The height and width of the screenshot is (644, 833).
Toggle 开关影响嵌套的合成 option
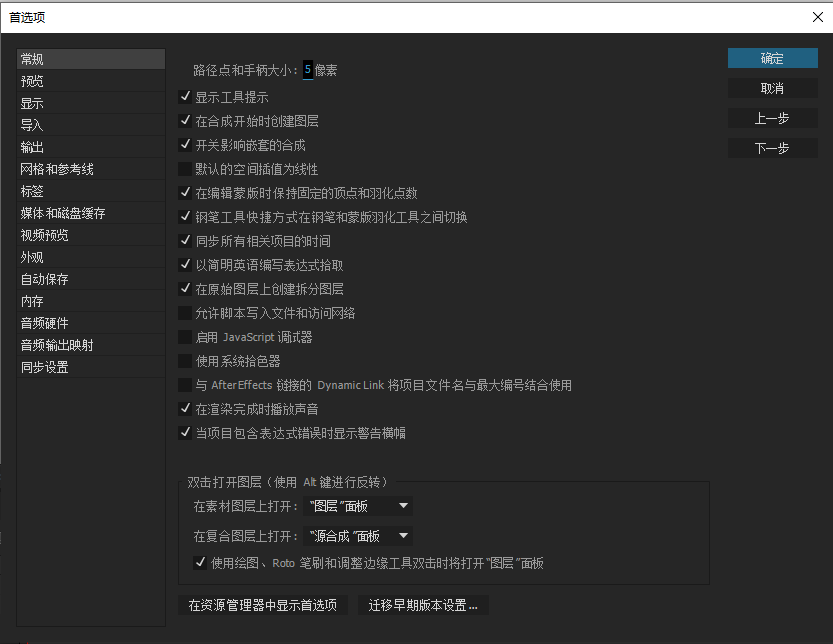(x=185, y=145)
